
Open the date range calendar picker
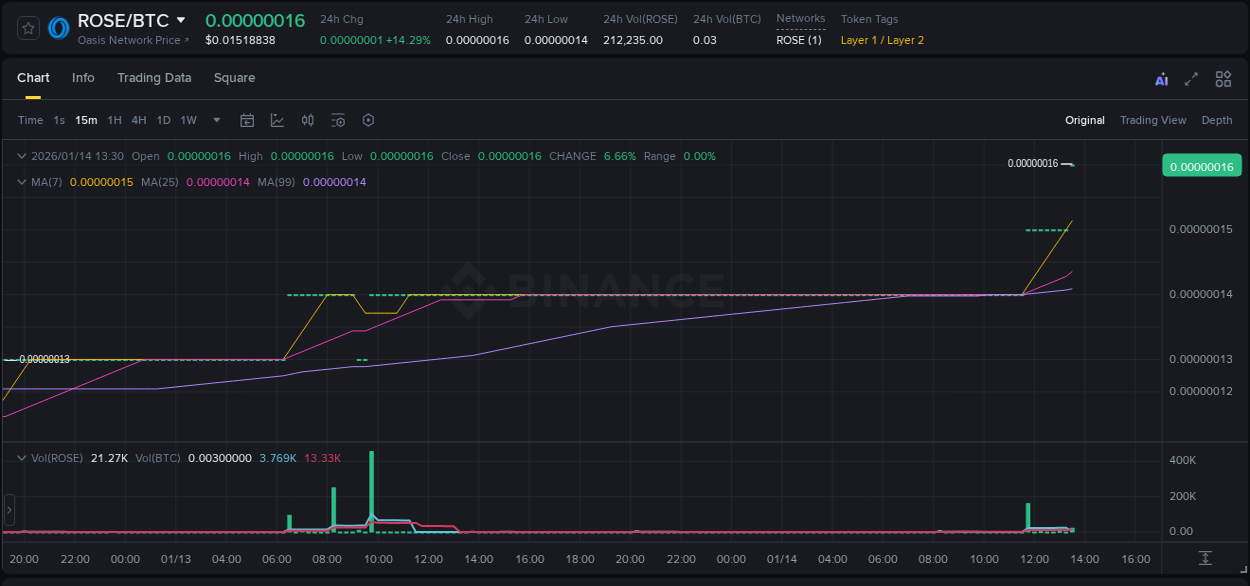pyautogui.click(x=247, y=120)
